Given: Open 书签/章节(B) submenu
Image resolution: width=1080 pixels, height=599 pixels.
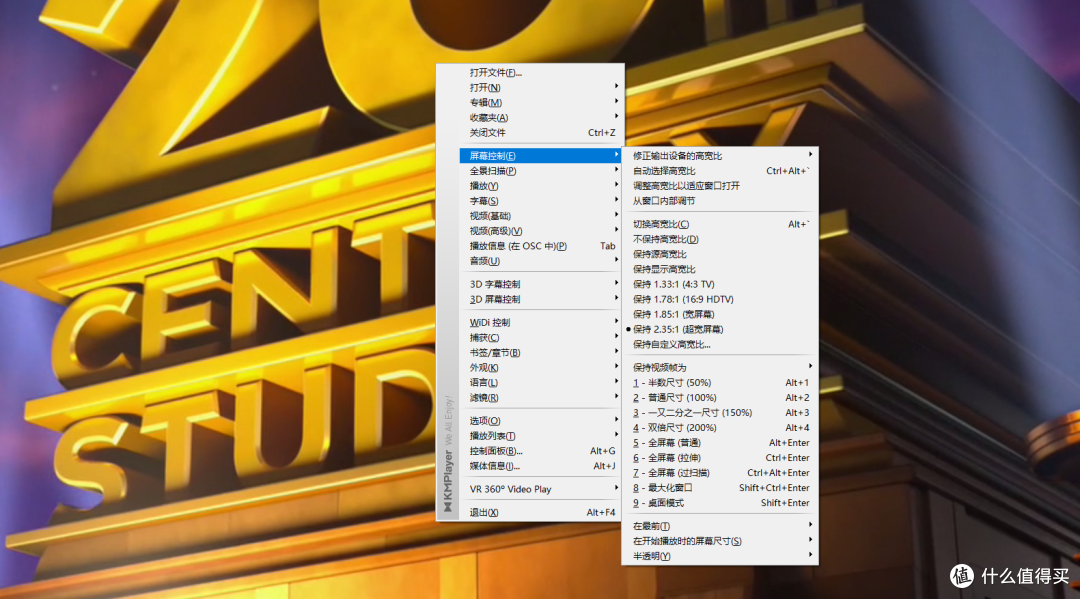Looking at the screenshot, I should tap(541, 353).
